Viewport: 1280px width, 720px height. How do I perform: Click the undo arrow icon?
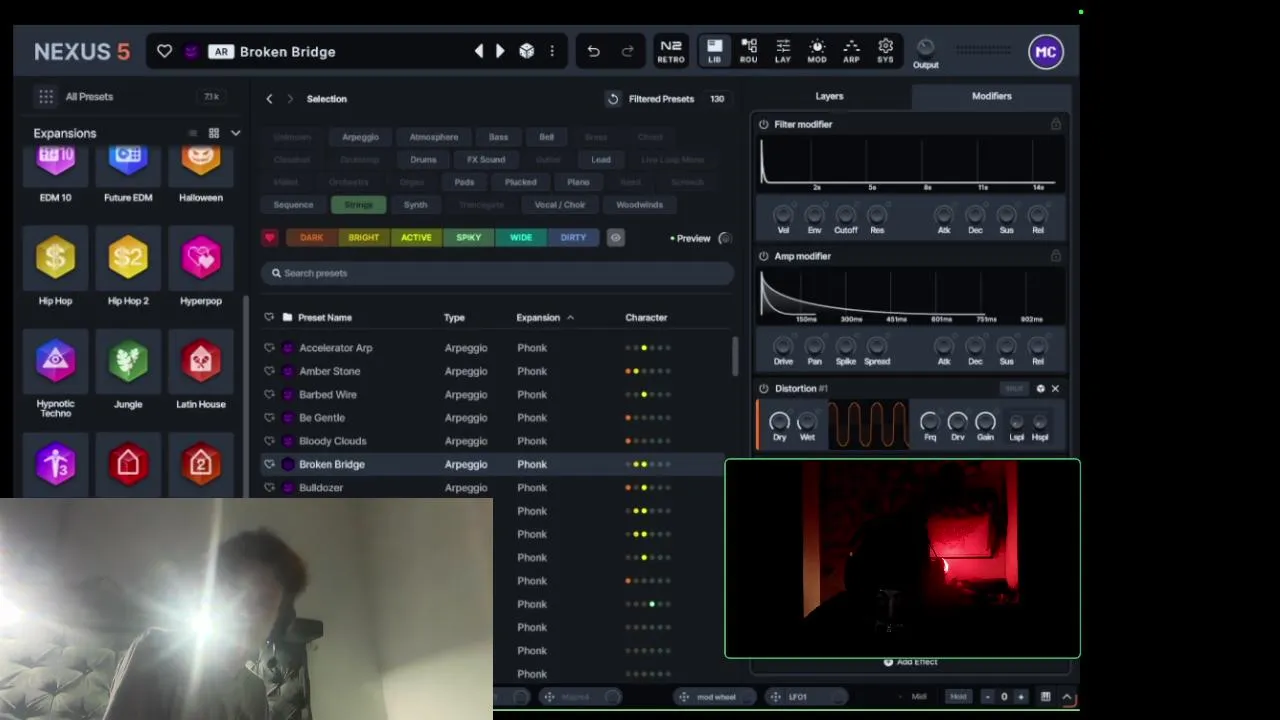[x=593, y=51]
